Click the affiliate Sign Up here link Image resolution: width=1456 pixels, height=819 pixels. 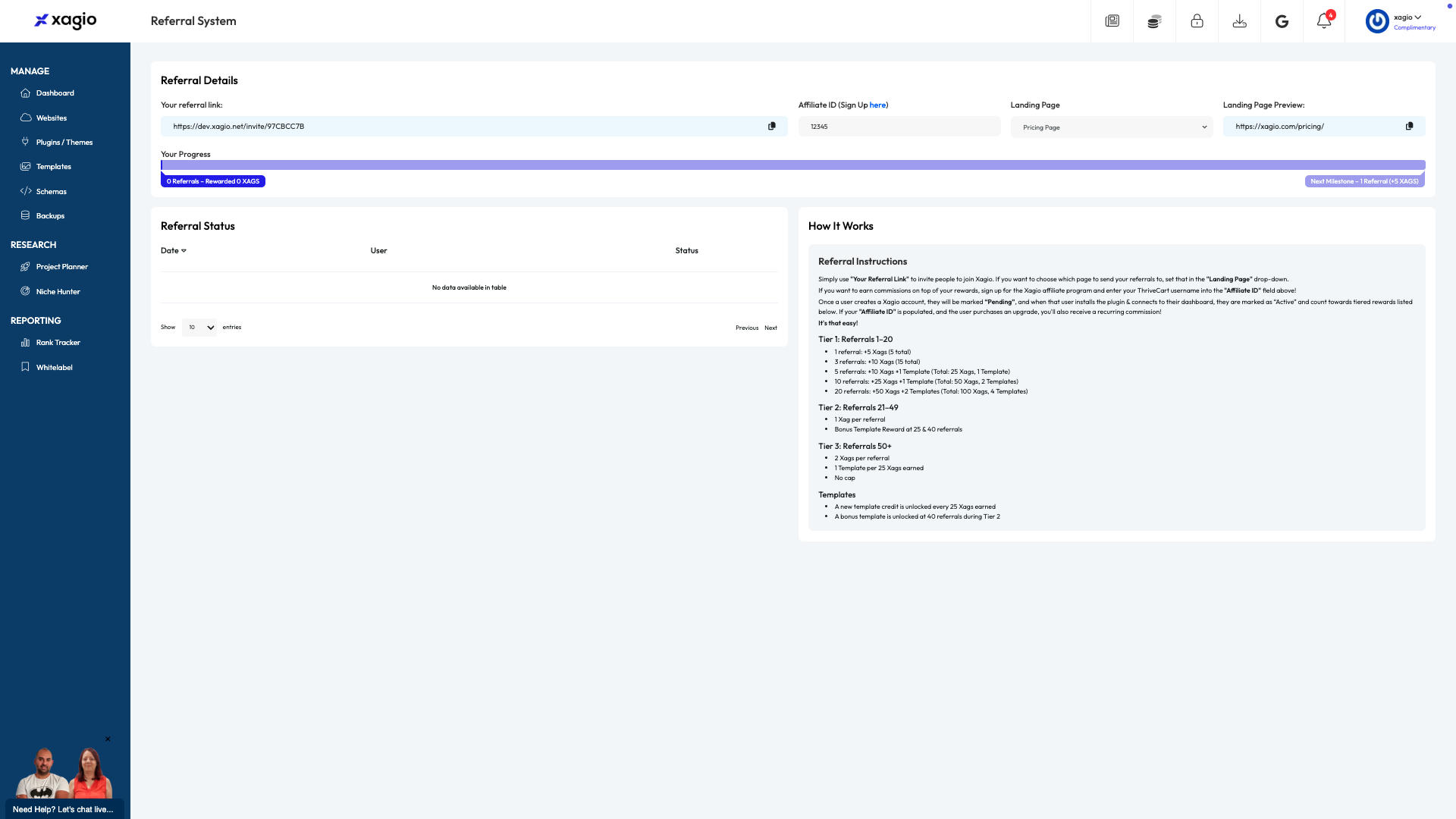coord(877,105)
